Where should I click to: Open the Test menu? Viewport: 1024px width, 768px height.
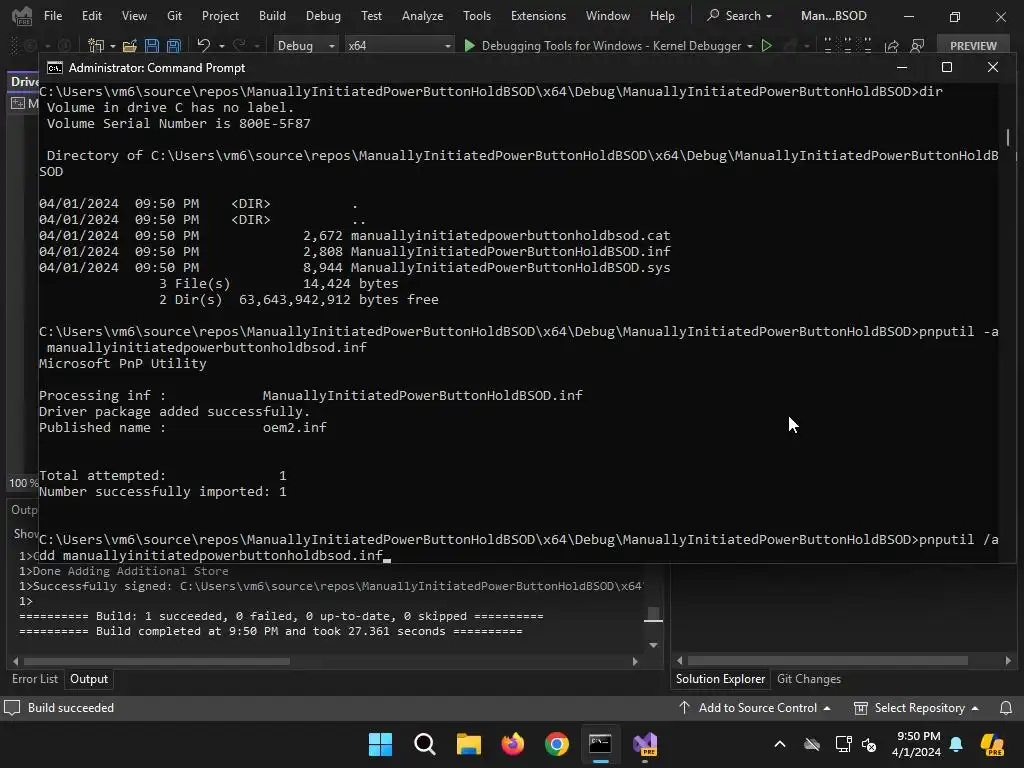coord(372,16)
